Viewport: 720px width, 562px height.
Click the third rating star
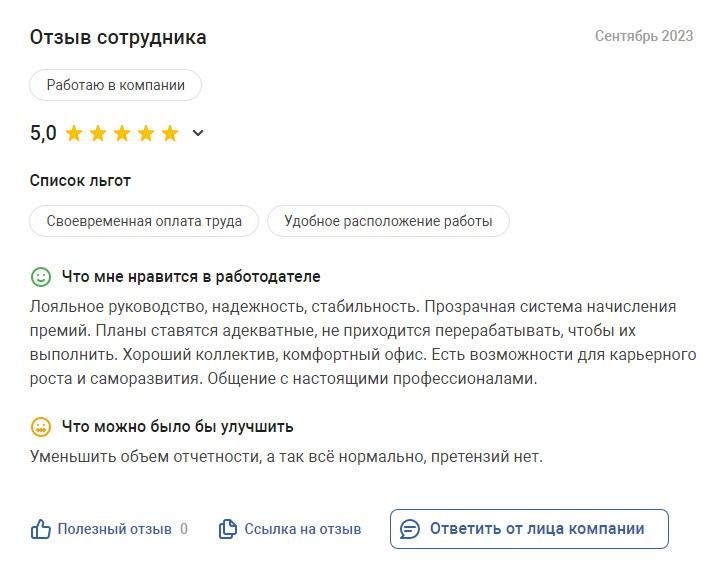(122, 134)
